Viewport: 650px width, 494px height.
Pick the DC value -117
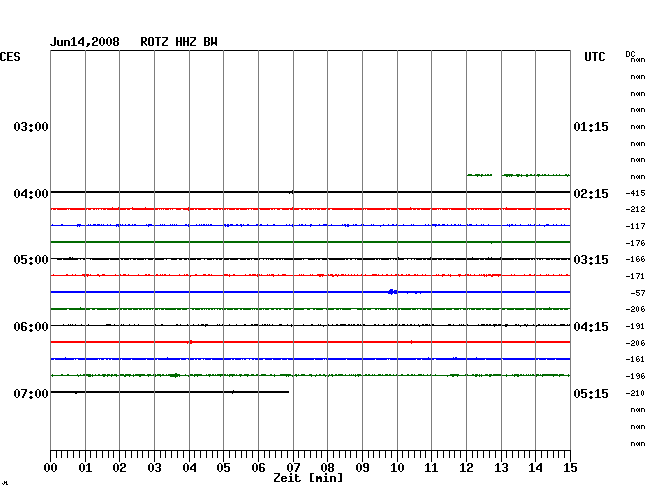pos(635,226)
